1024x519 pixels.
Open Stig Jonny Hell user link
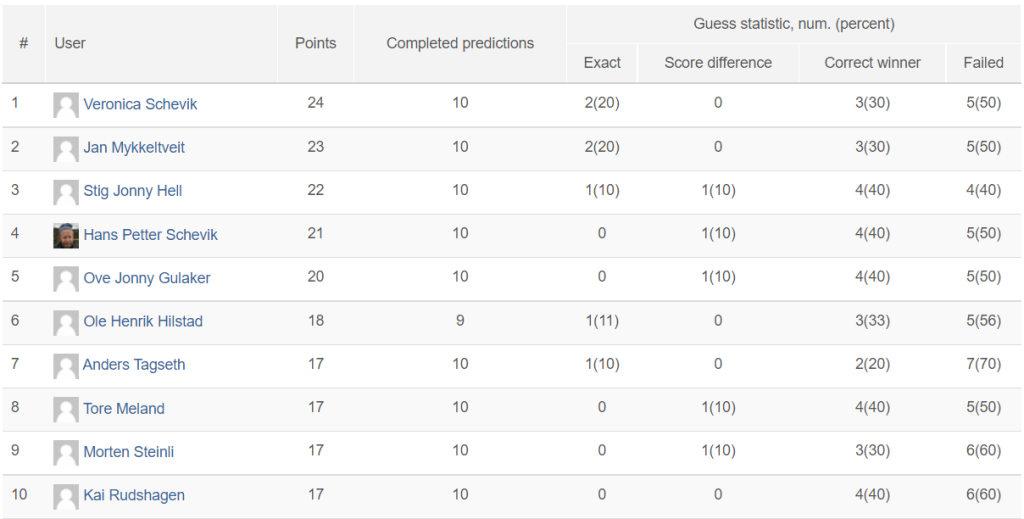[133, 191]
